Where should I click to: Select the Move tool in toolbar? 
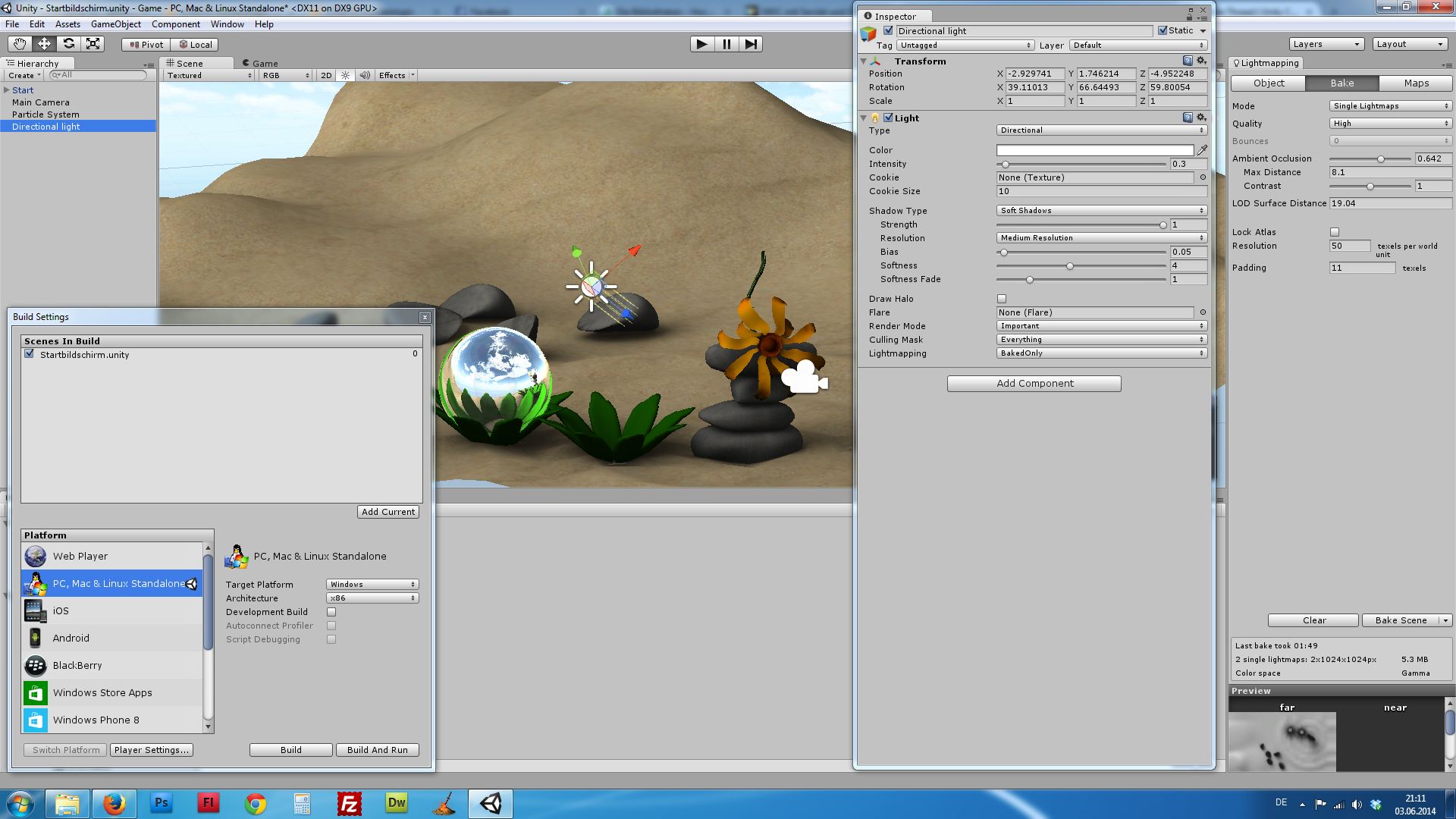pos(44,44)
